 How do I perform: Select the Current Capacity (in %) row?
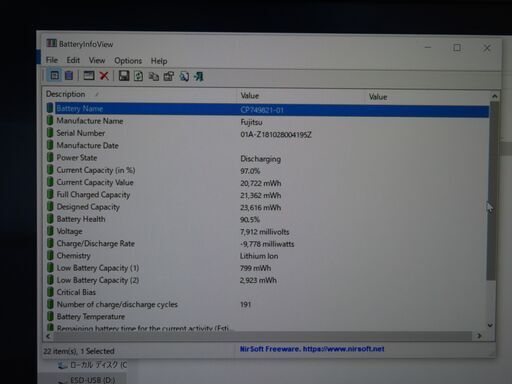pos(268,170)
